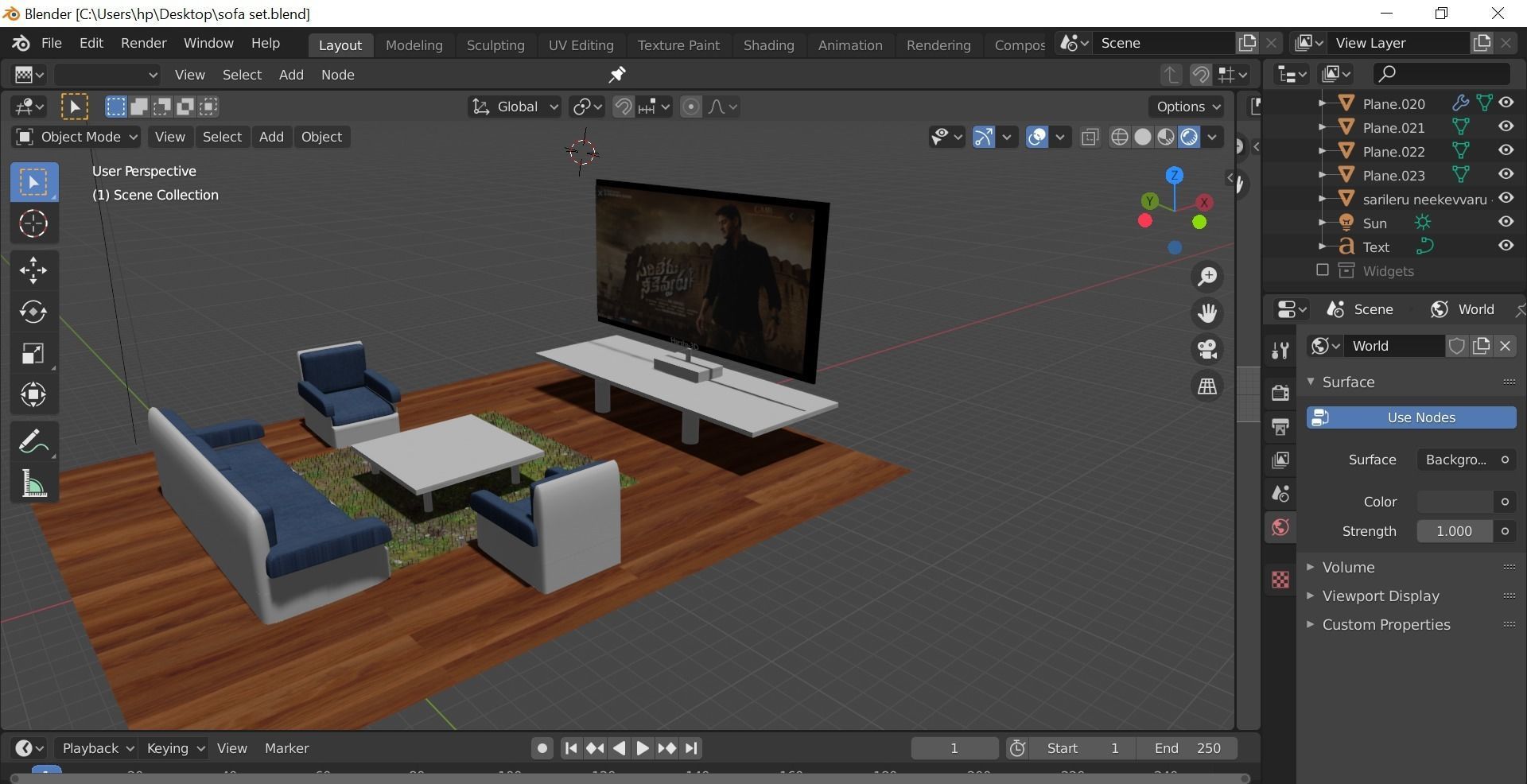Viewport: 1527px width, 784px height.
Task: Click the Use Nodes button
Action: (1412, 417)
